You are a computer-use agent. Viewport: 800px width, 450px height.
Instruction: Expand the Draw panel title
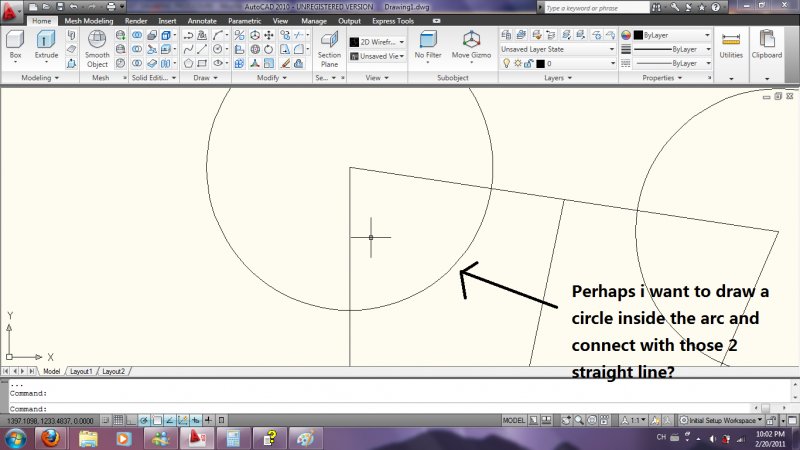pos(203,77)
